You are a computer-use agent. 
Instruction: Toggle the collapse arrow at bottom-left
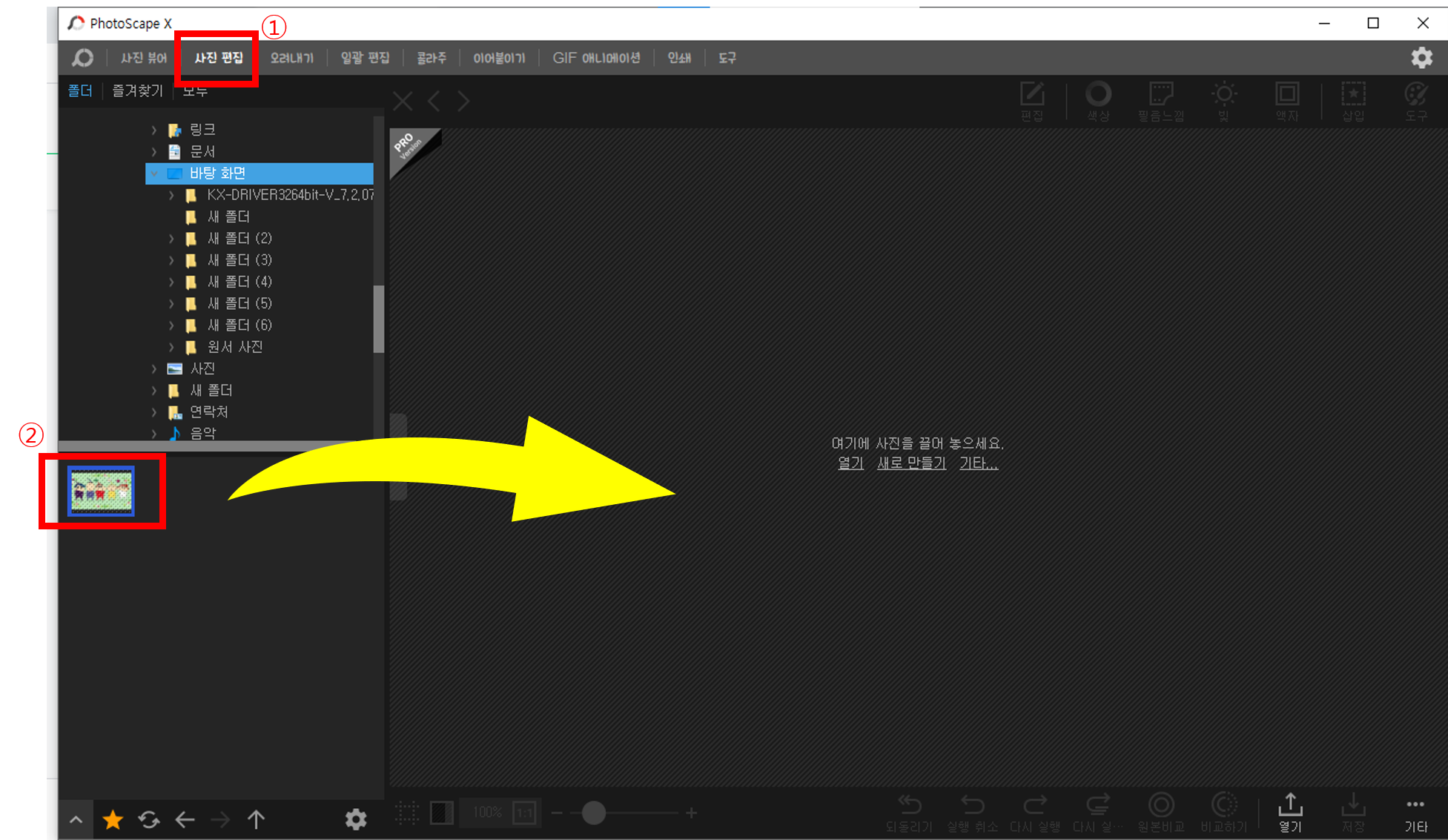tap(76, 819)
